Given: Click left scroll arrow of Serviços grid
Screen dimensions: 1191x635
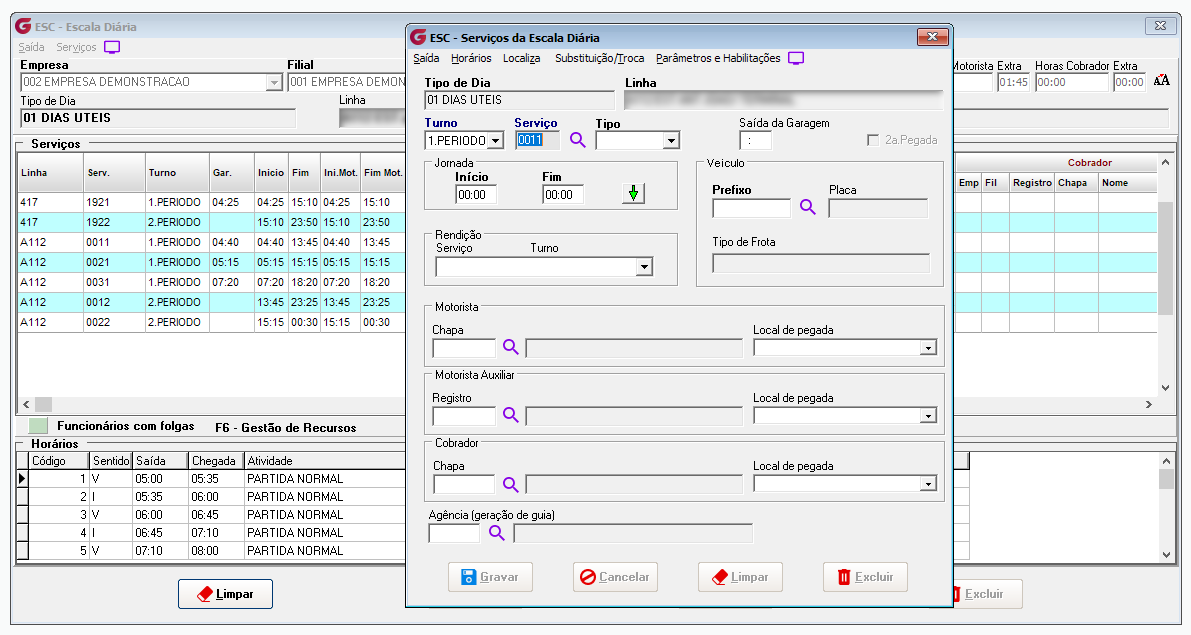Looking at the screenshot, I should (26, 405).
